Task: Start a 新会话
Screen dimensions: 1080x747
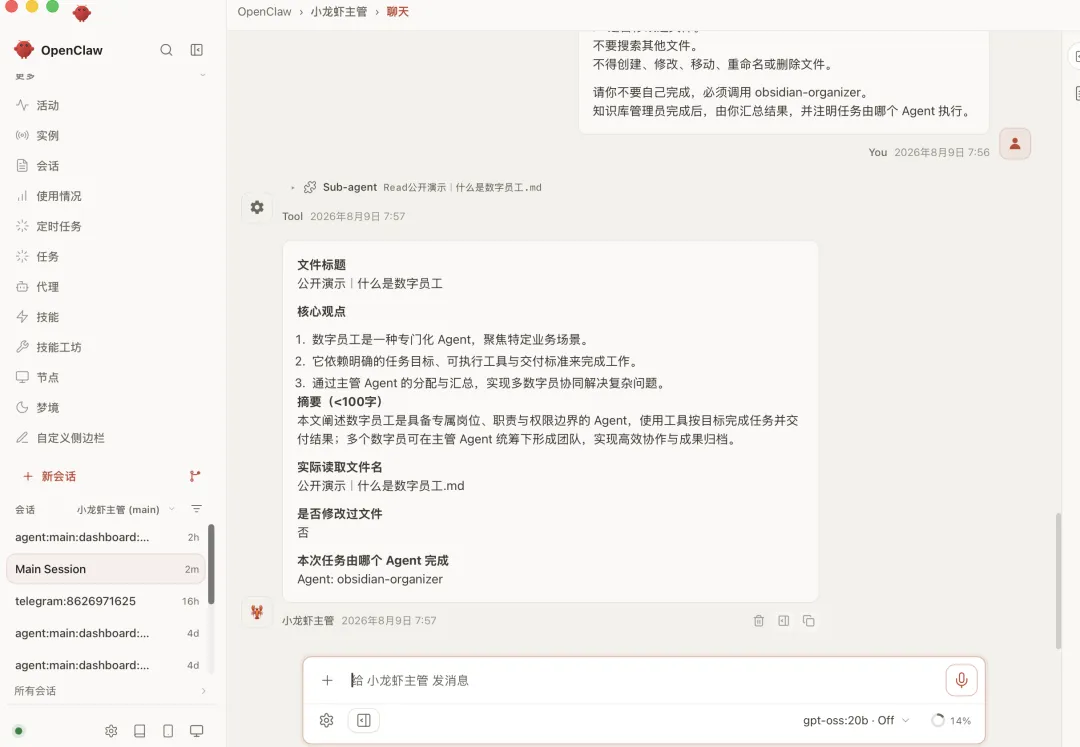Action: (x=50, y=476)
